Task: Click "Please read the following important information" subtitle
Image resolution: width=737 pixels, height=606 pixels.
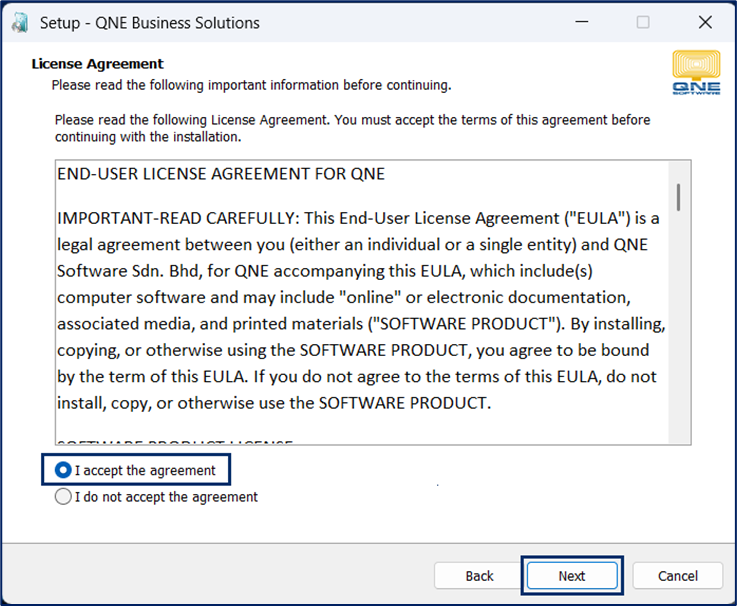Action: click(x=251, y=85)
